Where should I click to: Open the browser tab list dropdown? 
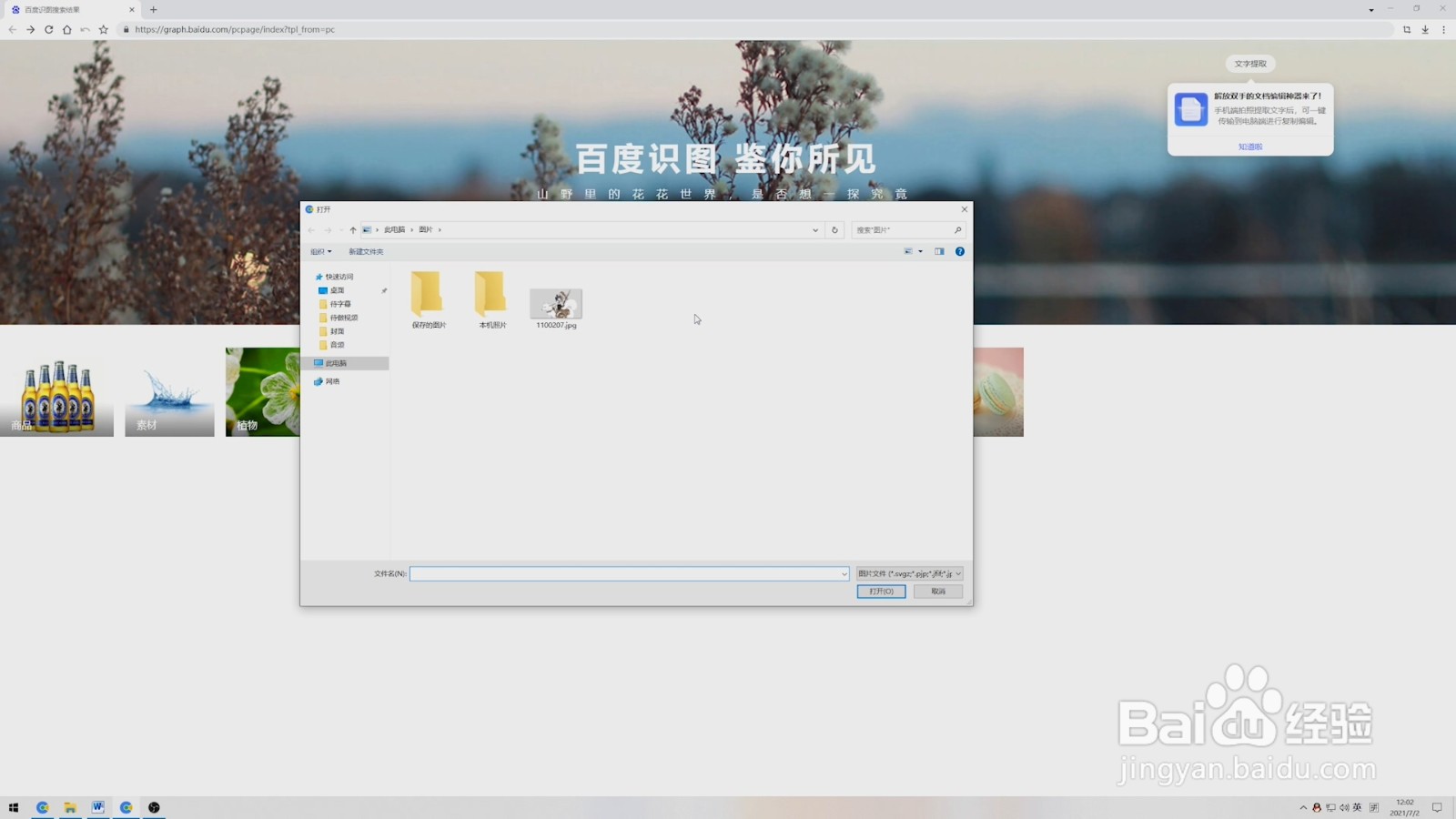coord(1371,9)
